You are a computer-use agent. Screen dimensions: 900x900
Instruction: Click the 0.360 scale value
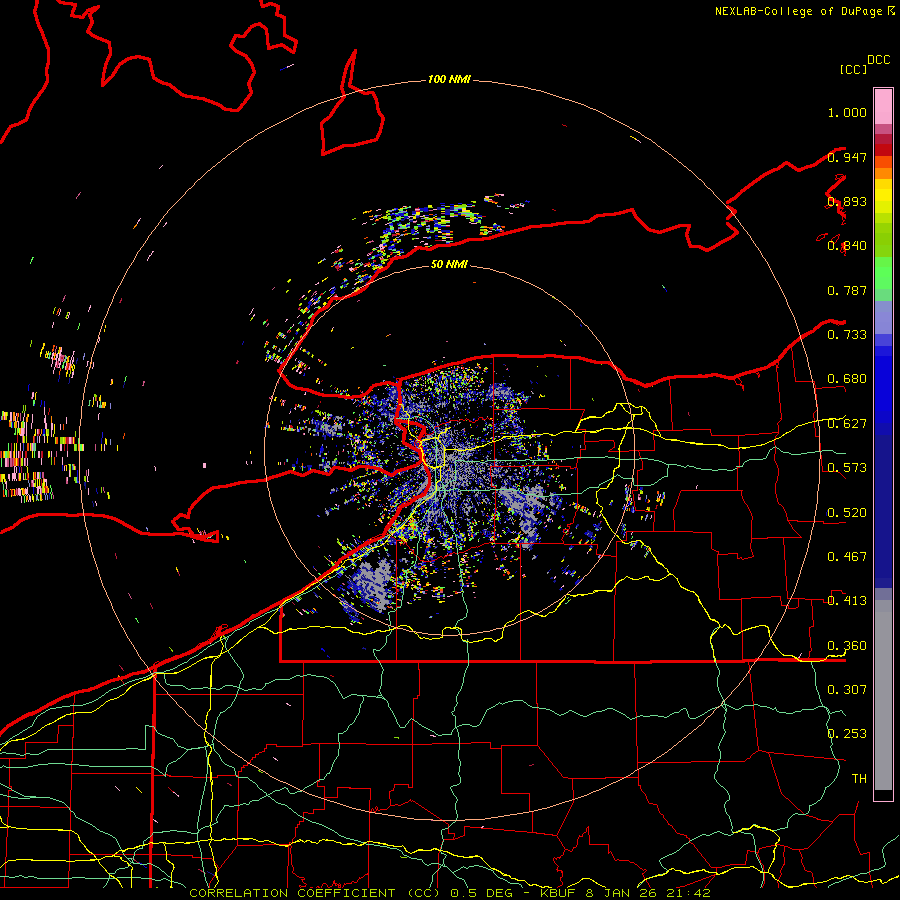tap(847, 646)
